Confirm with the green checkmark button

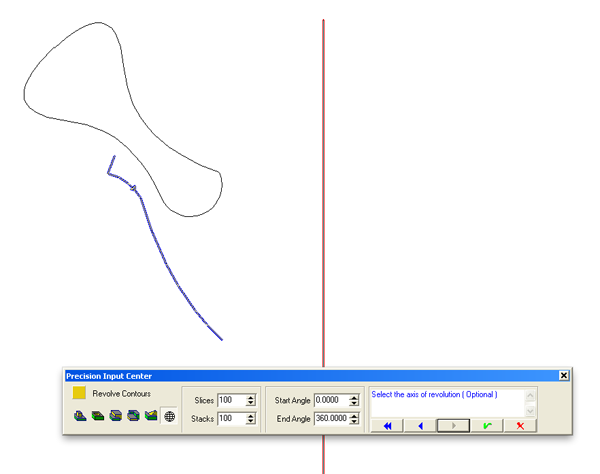(487, 426)
